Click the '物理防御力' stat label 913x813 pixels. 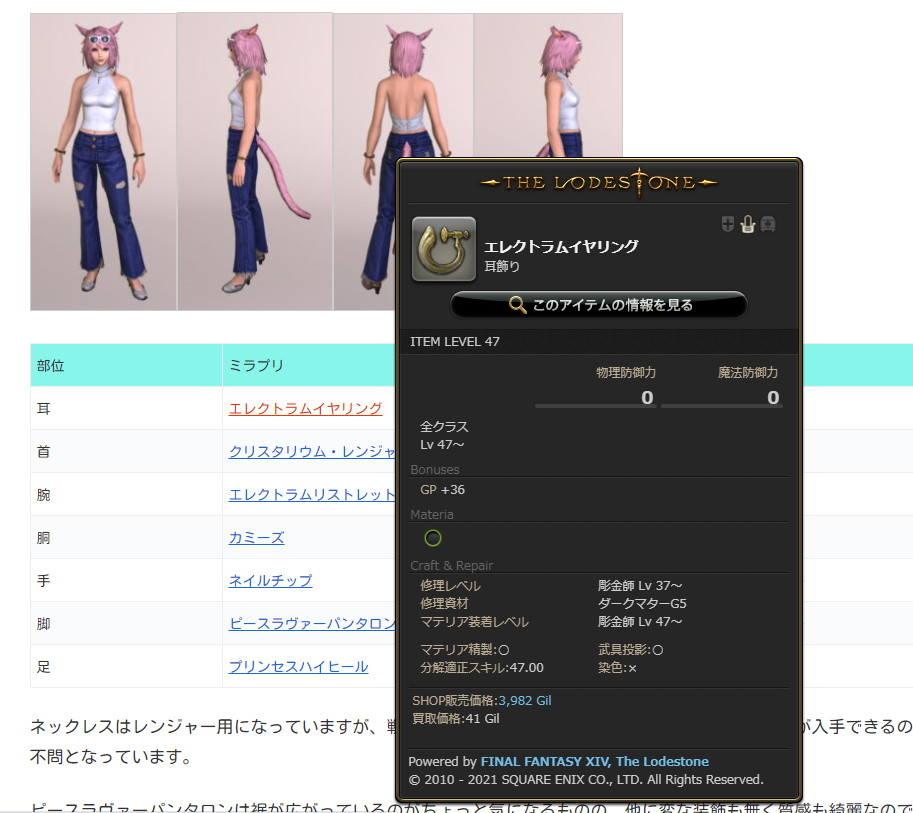coord(626,373)
